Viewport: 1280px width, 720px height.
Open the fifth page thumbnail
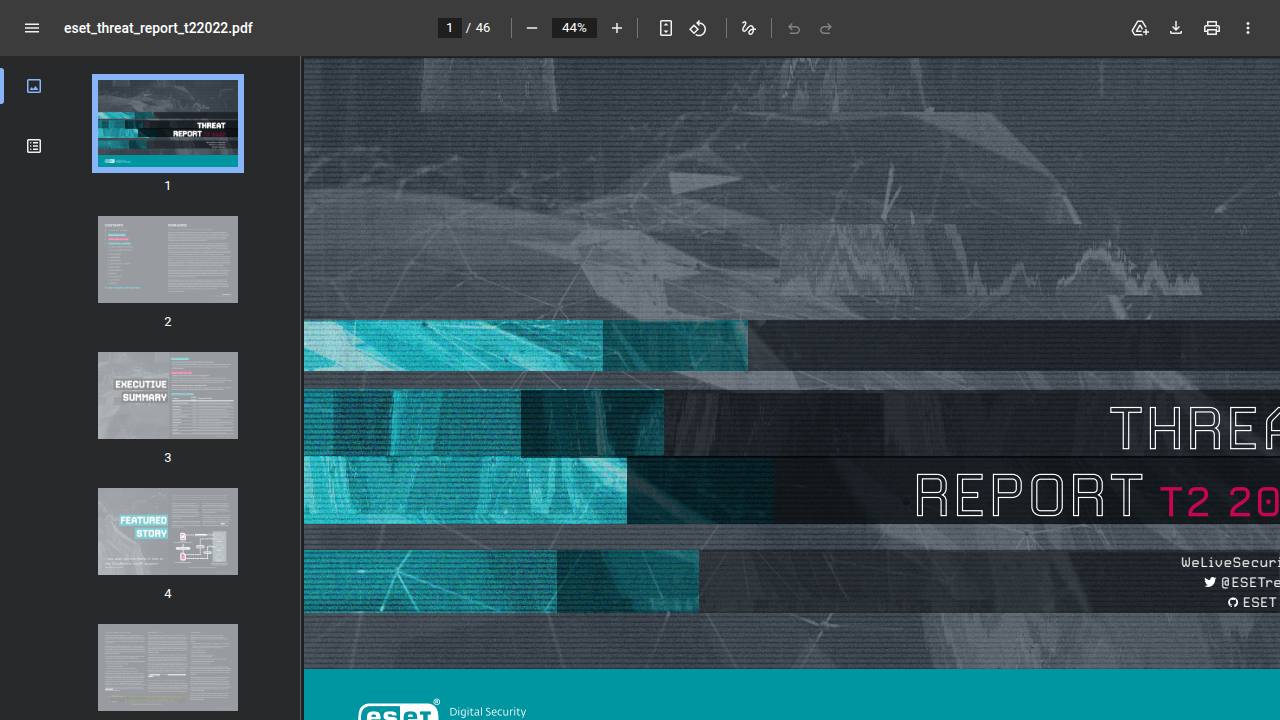(168, 667)
